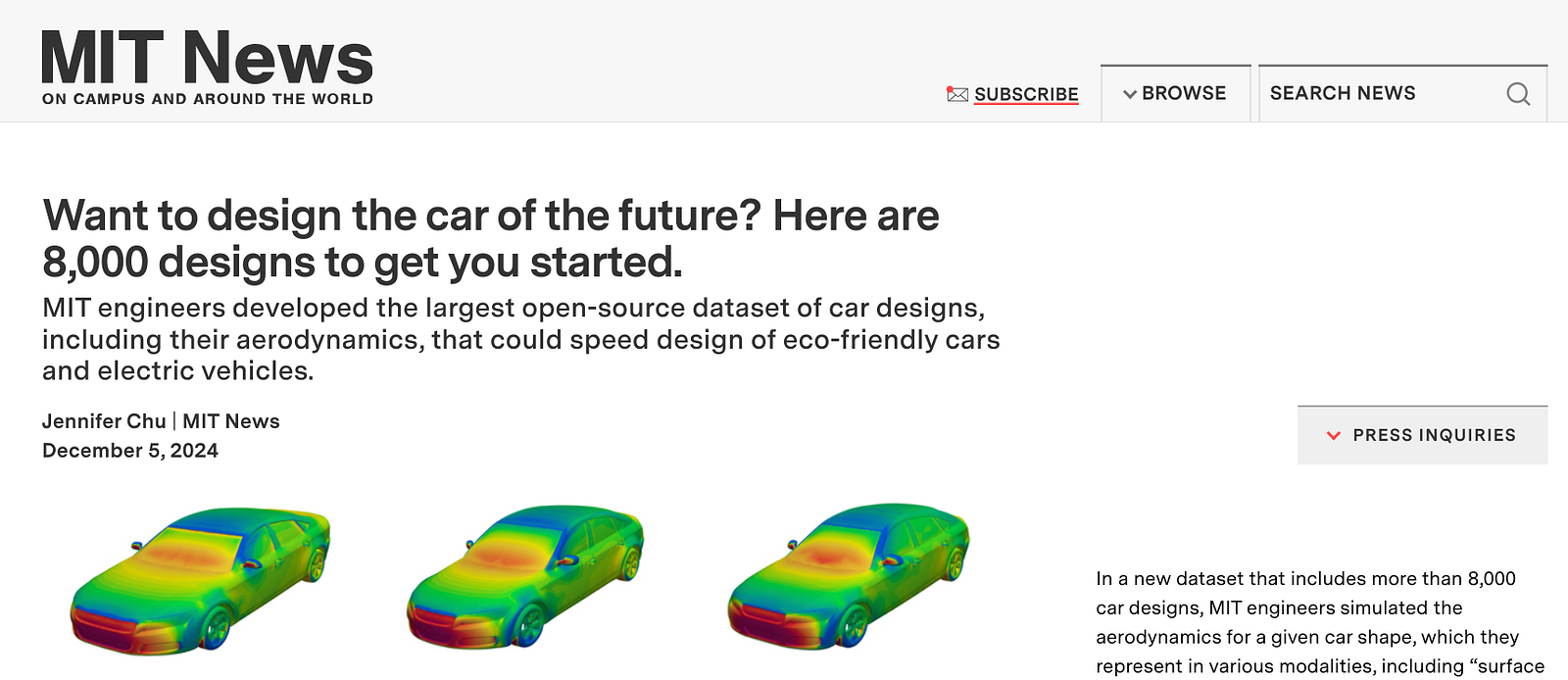Click the envelope icon beside Subscribe
The height and width of the screenshot is (680, 1568).
pos(957,94)
